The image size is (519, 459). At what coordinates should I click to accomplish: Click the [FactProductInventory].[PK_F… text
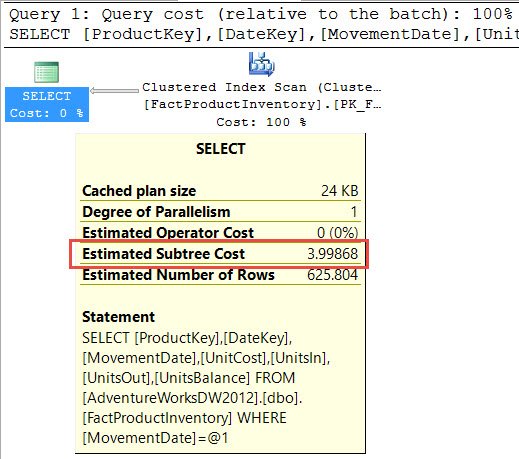[x=263, y=105]
